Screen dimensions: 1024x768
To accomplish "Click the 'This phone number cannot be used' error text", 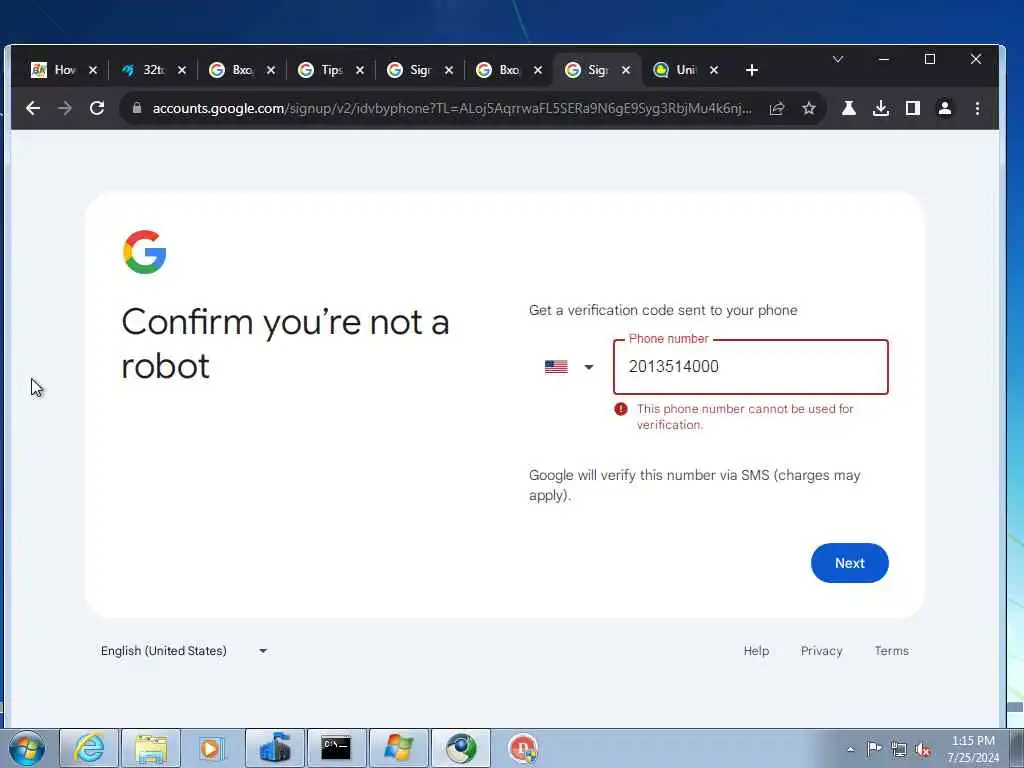I will [744, 417].
